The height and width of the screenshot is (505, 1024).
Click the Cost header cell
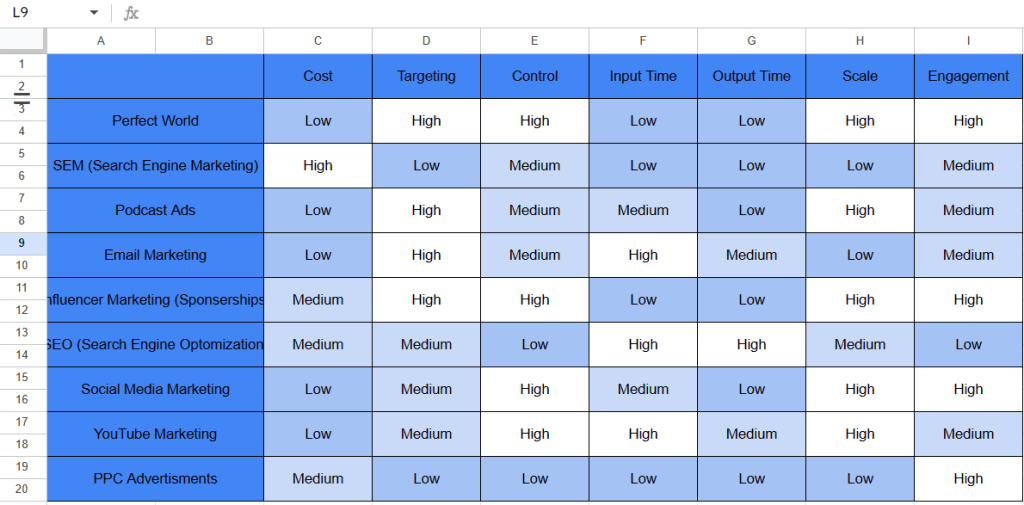click(x=318, y=76)
